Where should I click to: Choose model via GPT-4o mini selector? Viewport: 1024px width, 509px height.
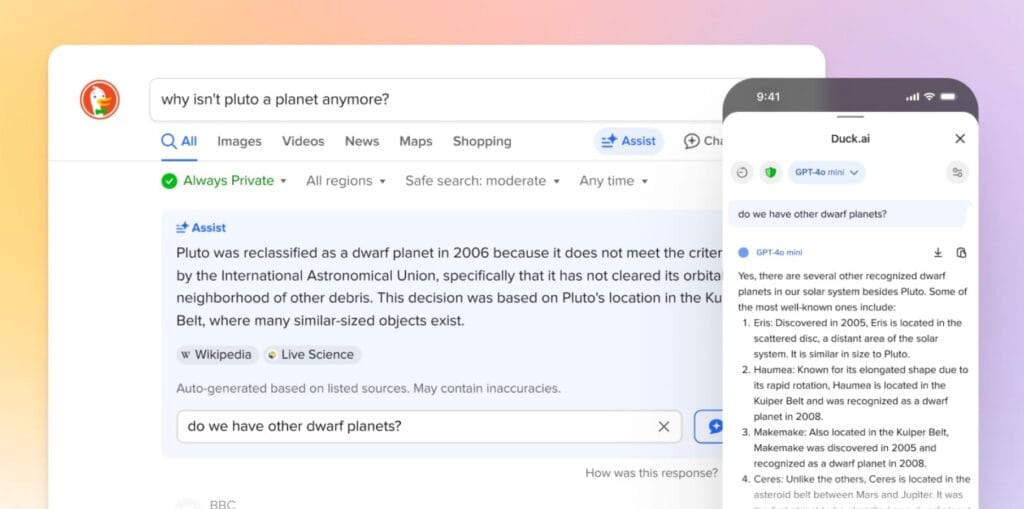pyautogui.click(x=826, y=173)
